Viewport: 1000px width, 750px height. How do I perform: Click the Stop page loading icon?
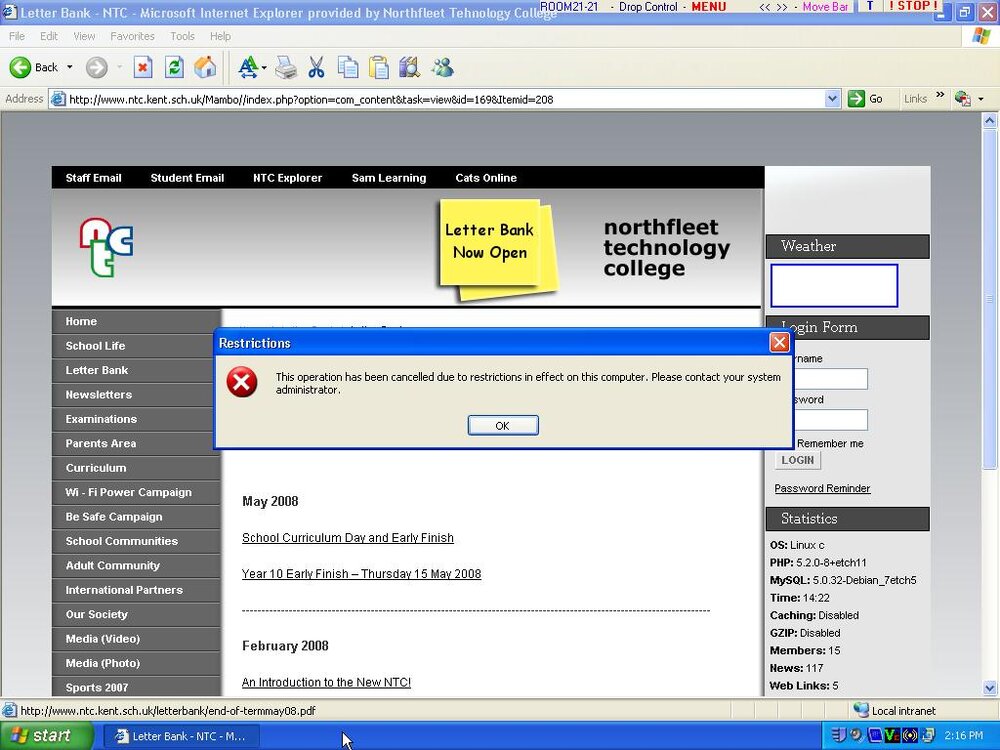coord(143,67)
